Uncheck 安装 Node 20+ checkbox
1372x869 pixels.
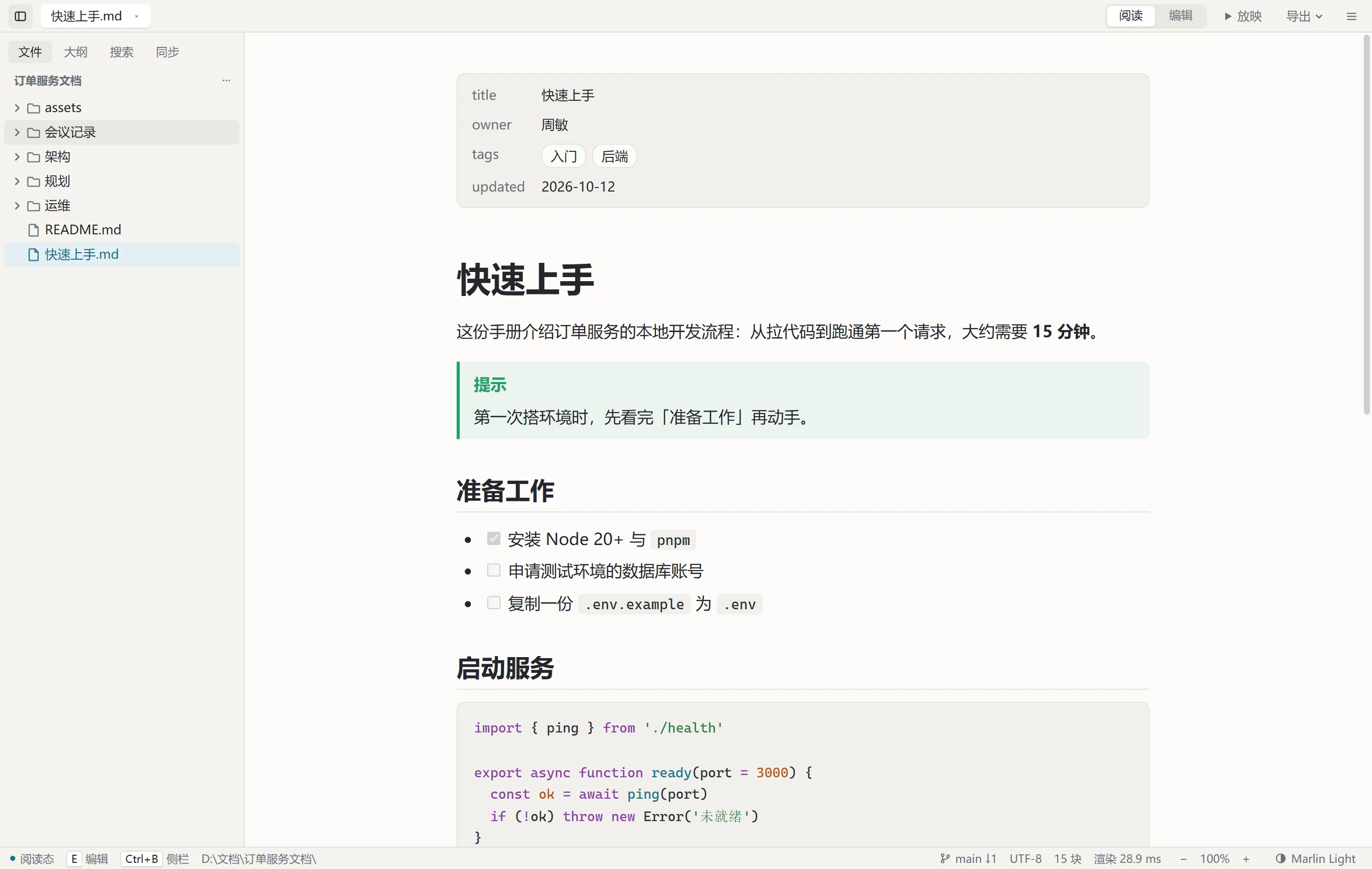(x=493, y=538)
